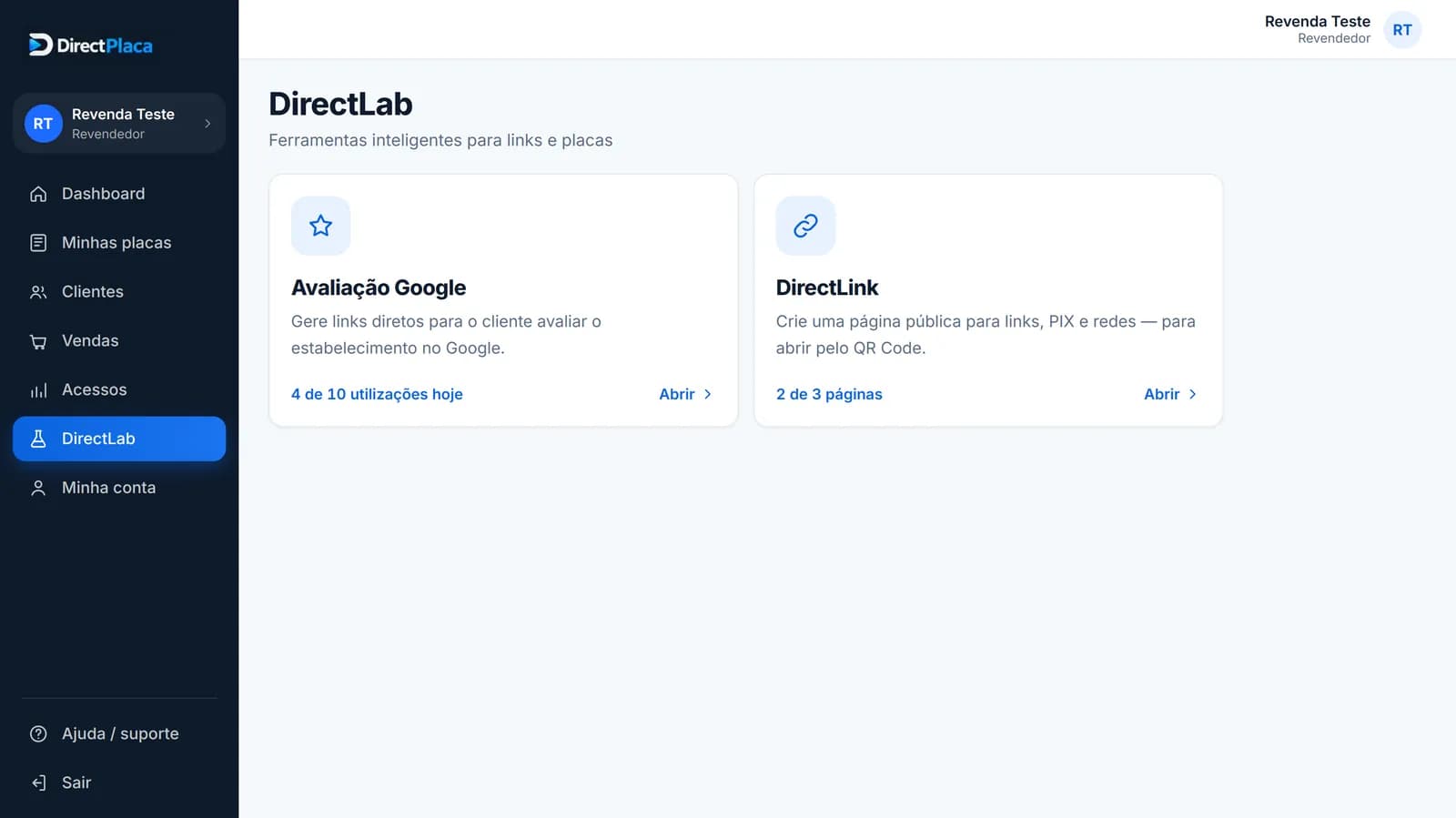This screenshot has height=818, width=1456.
Task: Open the Avaliação Google tool via Abrir
Action: 686,394
